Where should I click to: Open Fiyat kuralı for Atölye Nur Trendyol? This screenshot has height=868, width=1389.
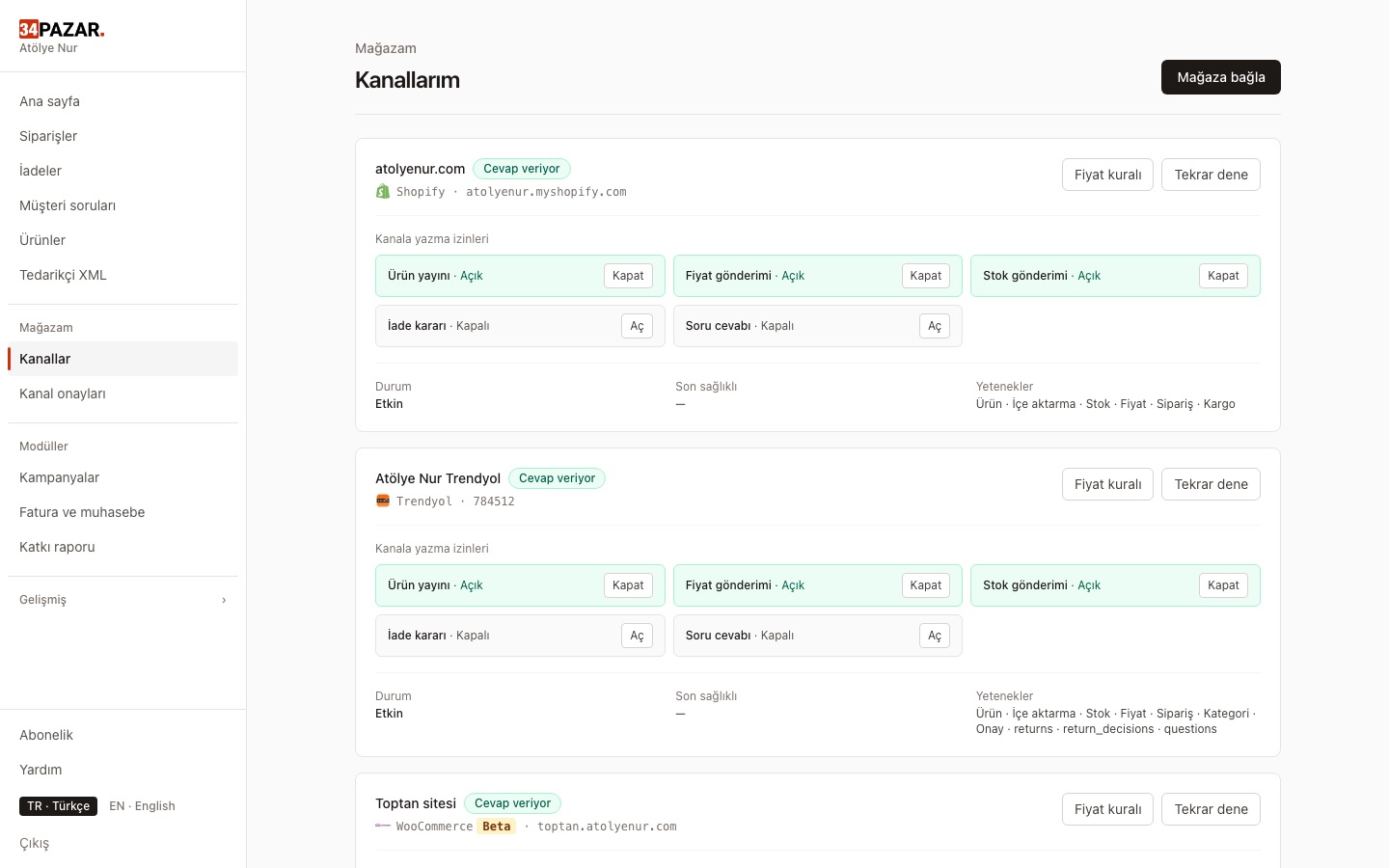[1107, 484]
